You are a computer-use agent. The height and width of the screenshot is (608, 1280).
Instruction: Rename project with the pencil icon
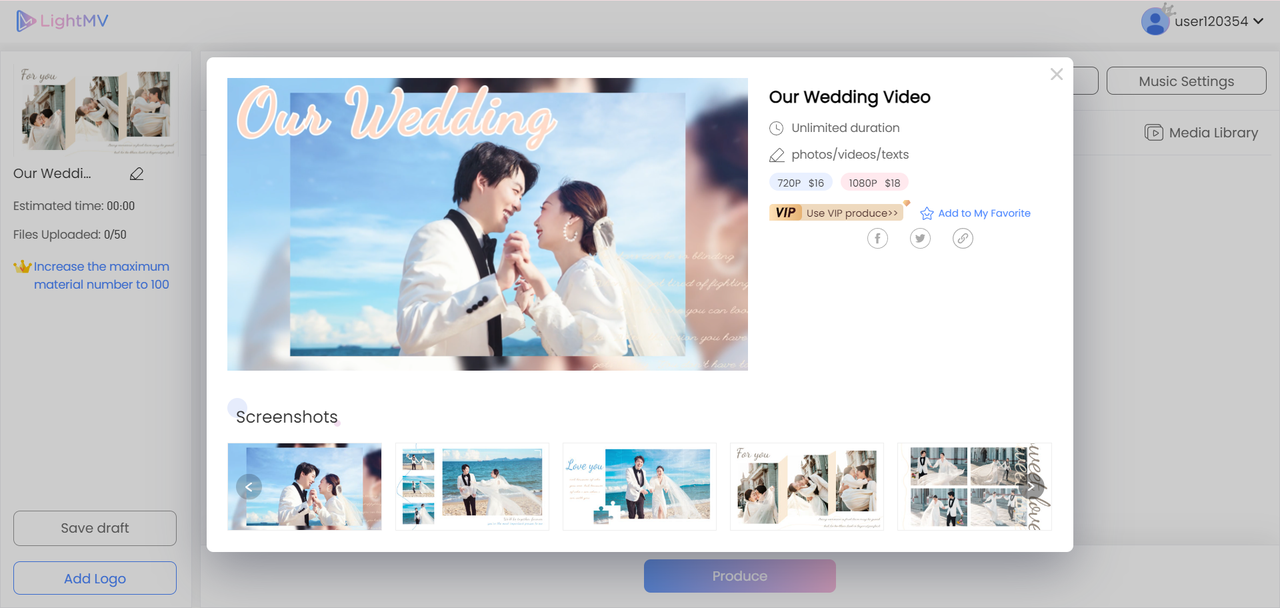[137, 173]
